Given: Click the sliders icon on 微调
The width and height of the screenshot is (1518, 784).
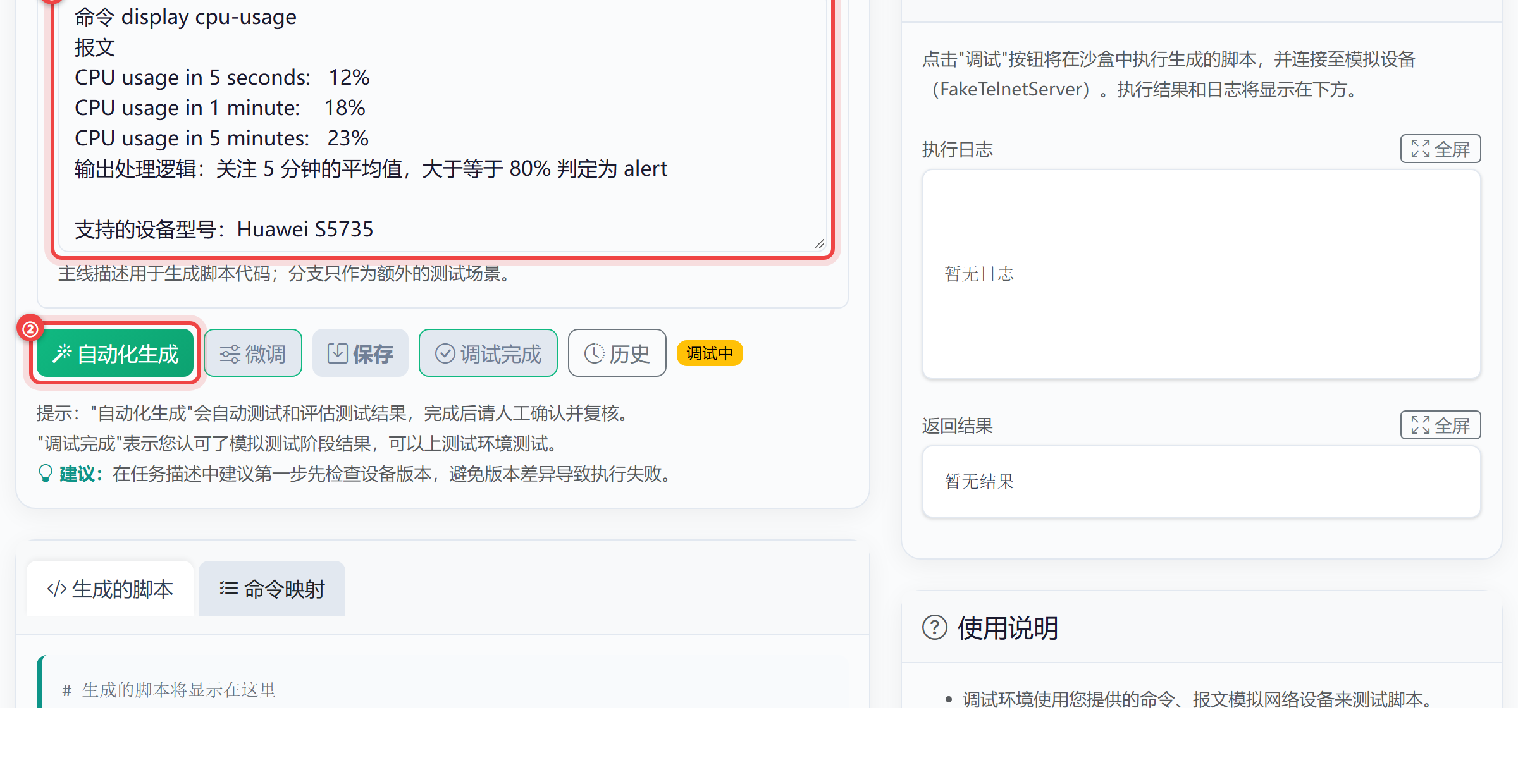Looking at the screenshot, I should coord(230,354).
